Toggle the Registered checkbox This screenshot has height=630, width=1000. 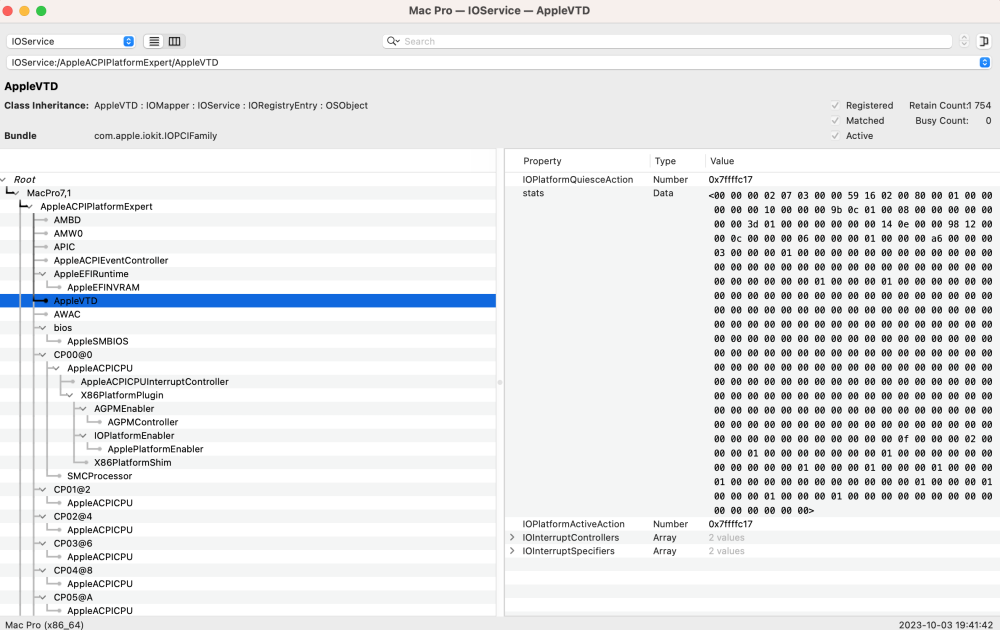pyautogui.click(x=835, y=105)
